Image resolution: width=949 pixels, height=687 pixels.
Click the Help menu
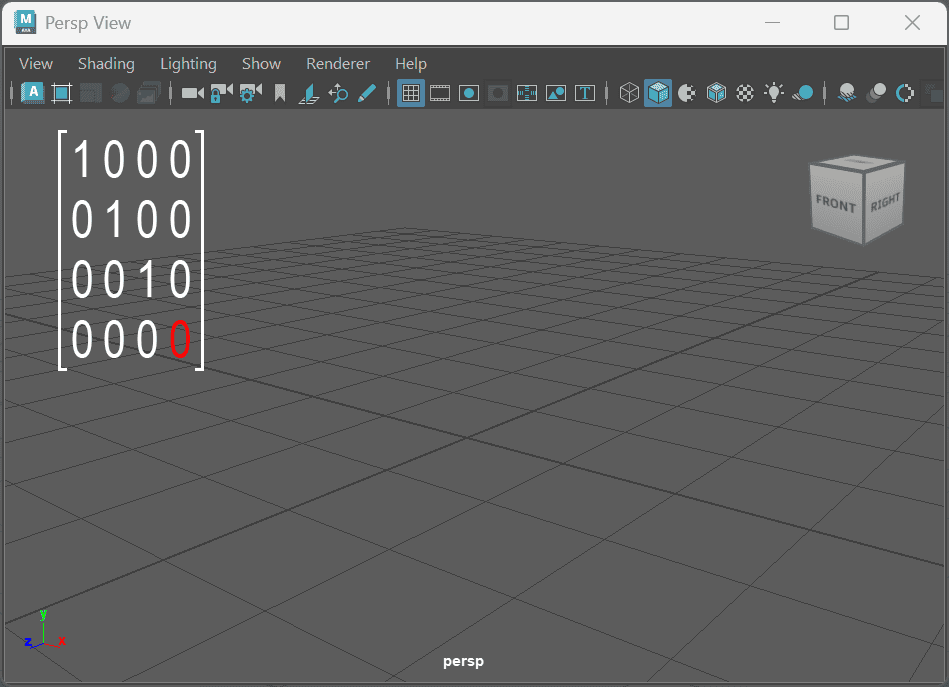click(411, 63)
